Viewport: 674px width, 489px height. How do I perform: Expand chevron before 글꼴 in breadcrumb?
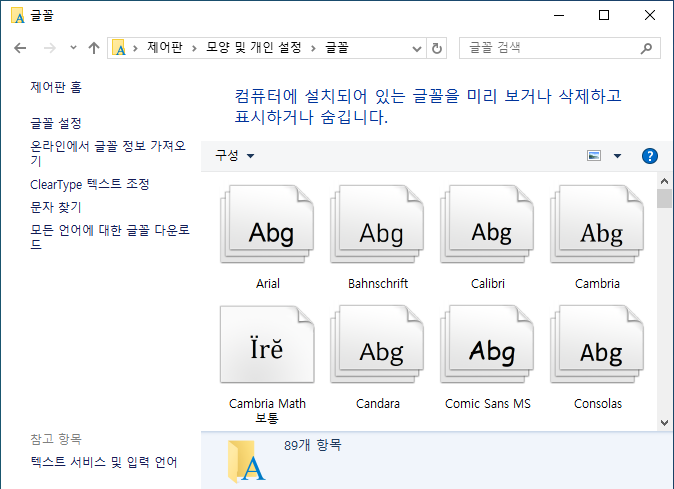(313, 48)
